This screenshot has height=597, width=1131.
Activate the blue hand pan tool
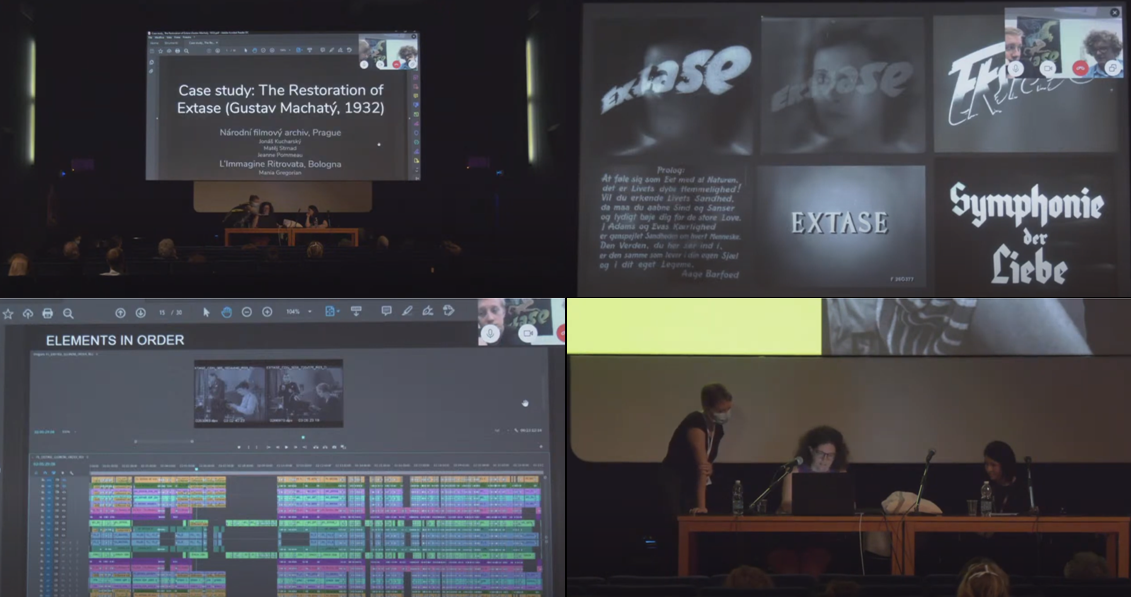(x=226, y=312)
